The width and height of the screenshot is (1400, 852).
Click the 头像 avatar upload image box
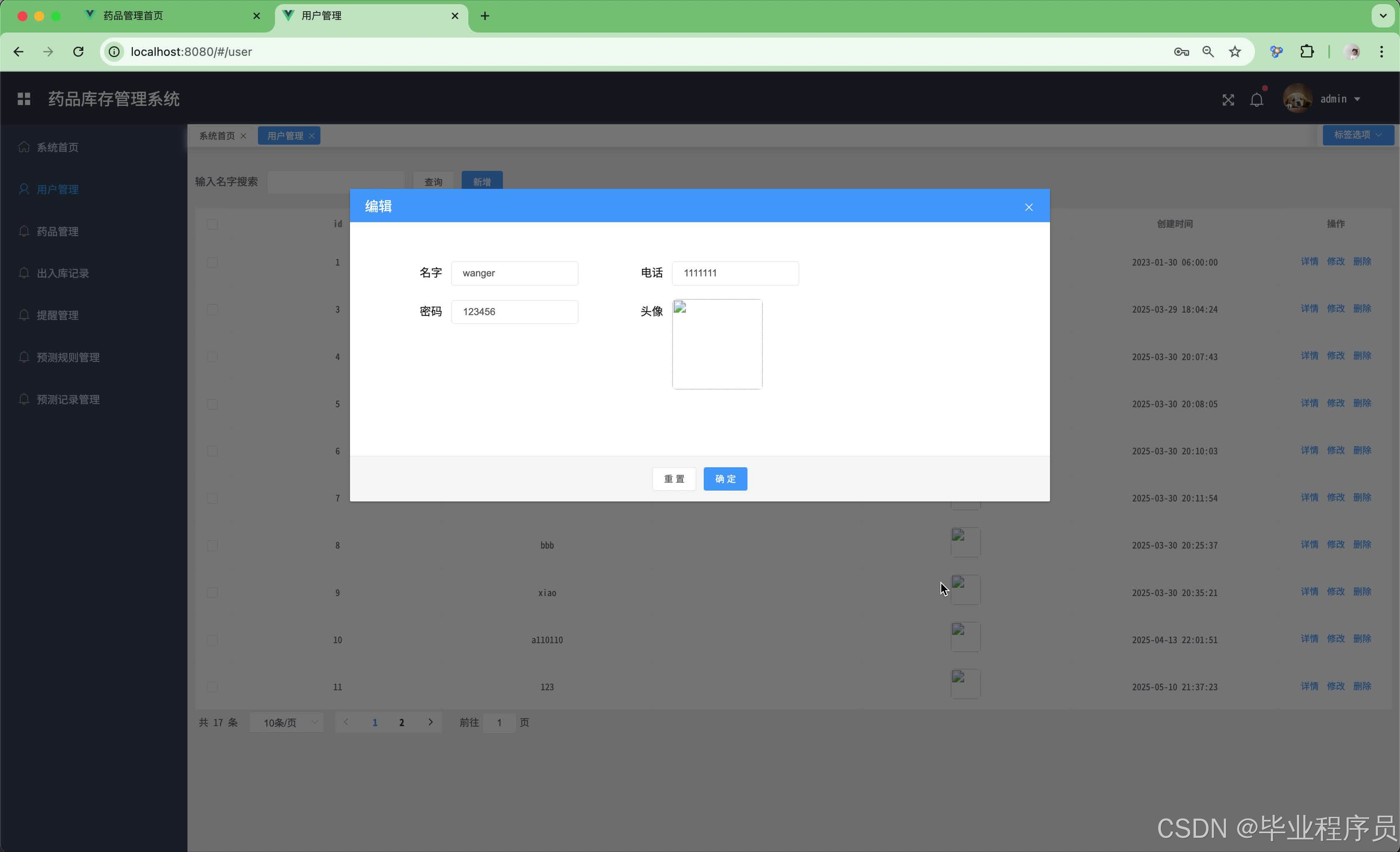717,344
